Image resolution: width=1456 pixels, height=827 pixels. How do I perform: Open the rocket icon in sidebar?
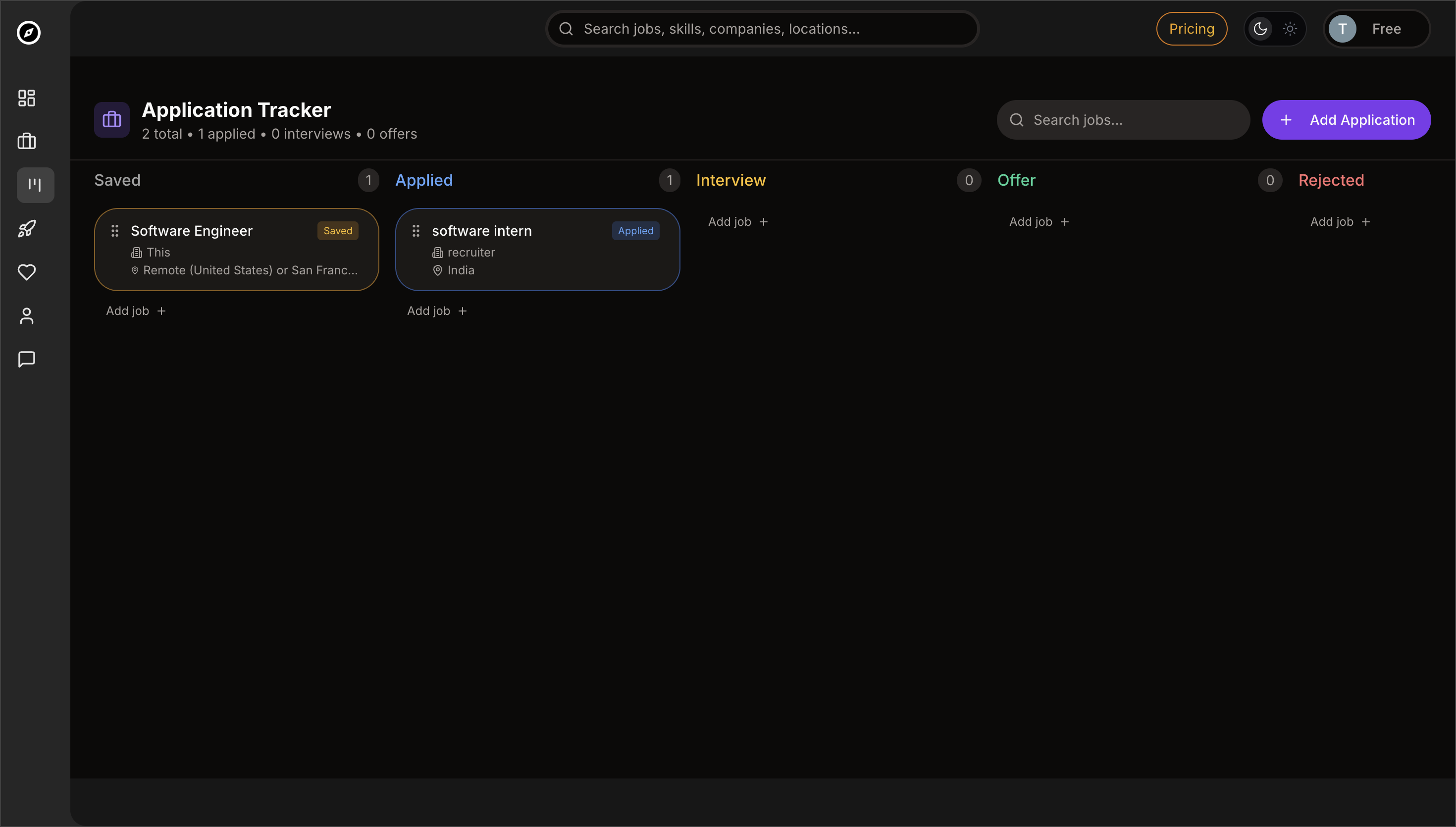point(27,229)
